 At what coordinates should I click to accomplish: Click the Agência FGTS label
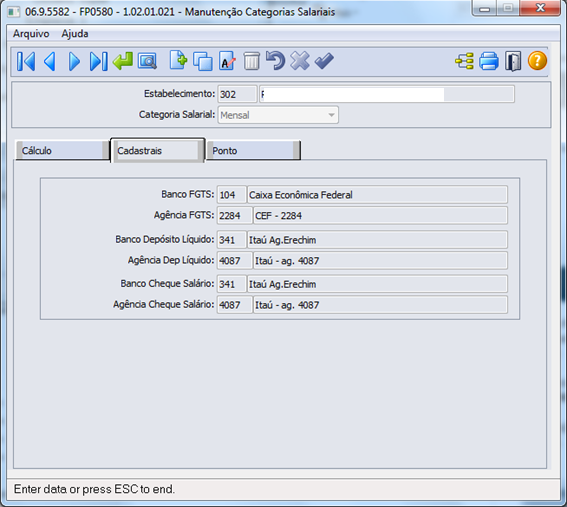(184, 215)
